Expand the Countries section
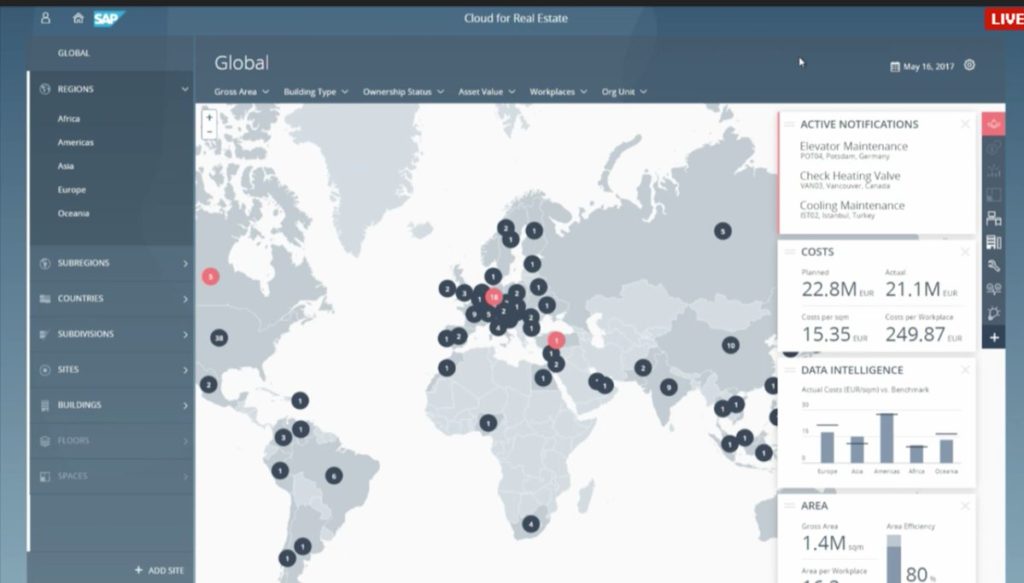Screen dimensions: 1024x583 (x=112, y=298)
